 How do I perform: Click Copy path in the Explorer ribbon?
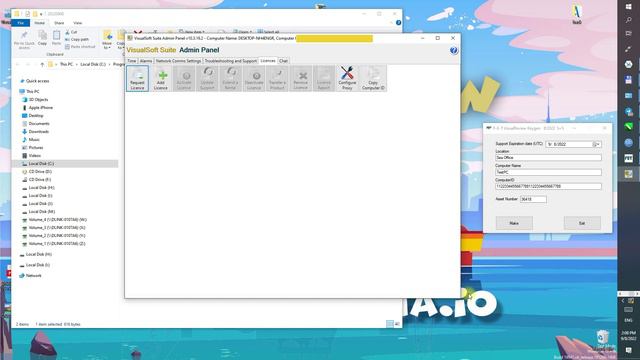[77, 39]
